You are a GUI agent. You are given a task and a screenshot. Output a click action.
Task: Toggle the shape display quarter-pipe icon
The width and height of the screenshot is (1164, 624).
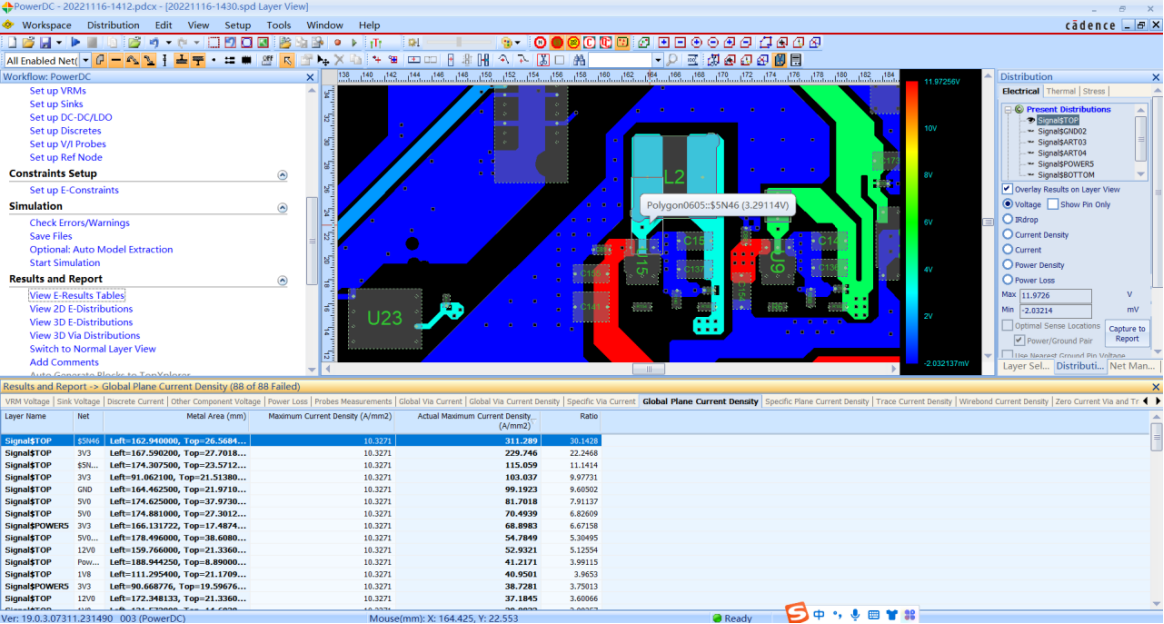point(99,60)
